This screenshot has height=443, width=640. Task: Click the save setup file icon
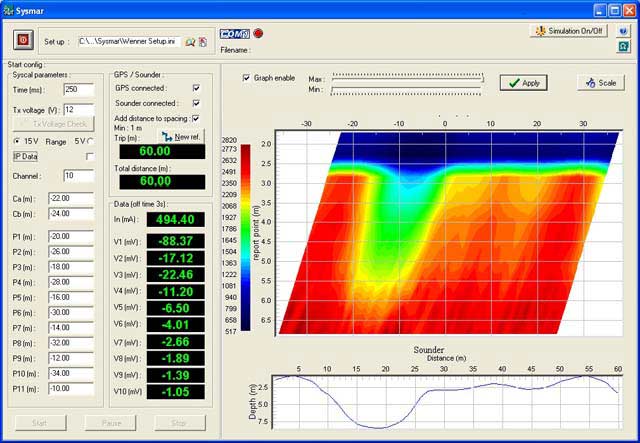203,42
